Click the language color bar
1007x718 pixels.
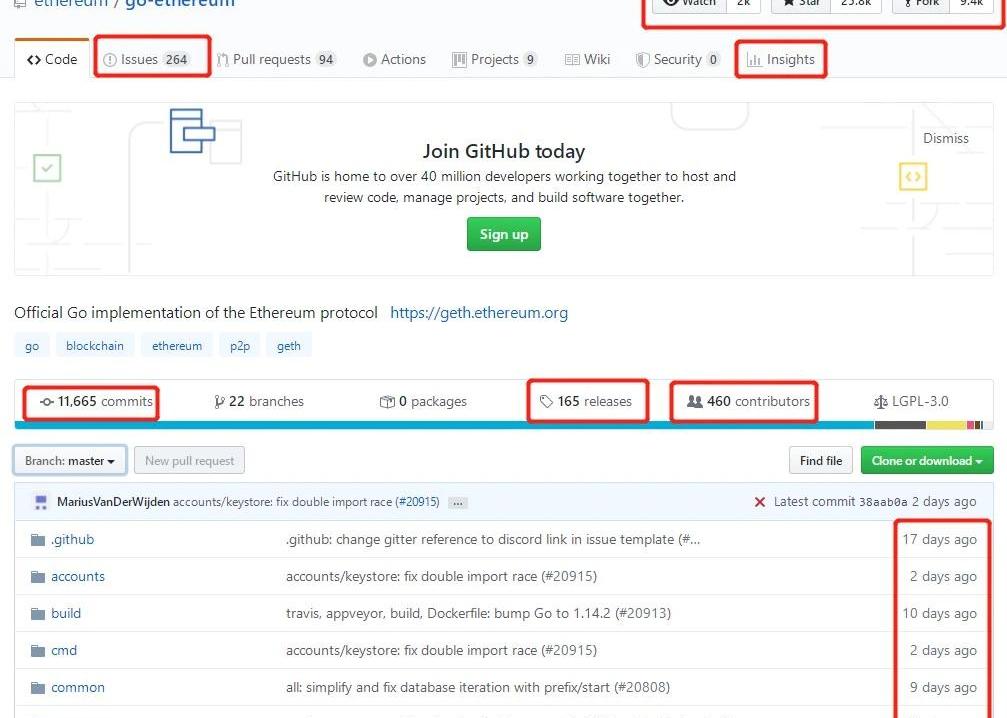coord(500,425)
